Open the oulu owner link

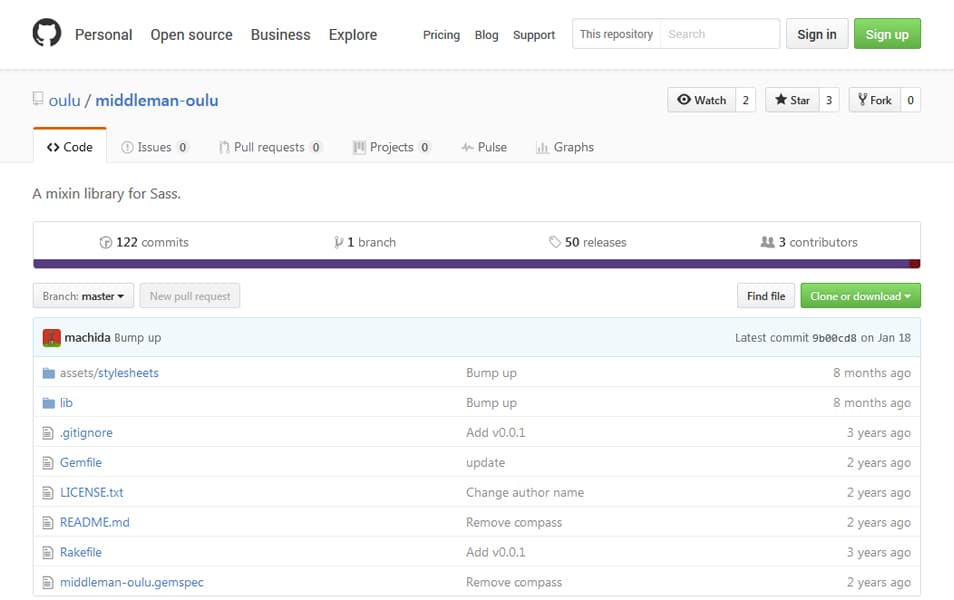pyautogui.click(x=64, y=100)
